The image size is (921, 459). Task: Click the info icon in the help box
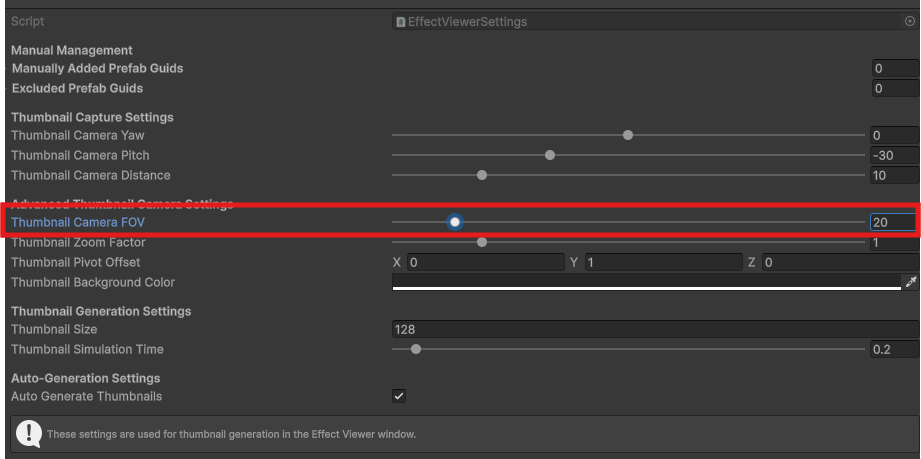pyautogui.click(x=28, y=433)
